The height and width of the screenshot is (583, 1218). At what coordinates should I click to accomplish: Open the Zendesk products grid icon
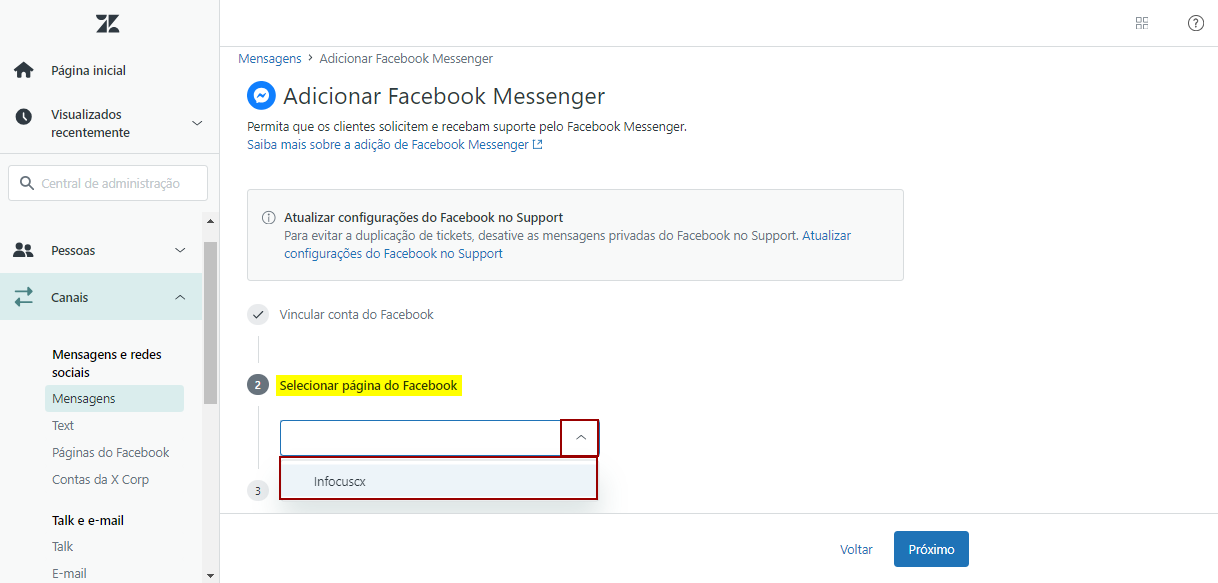click(x=1142, y=23)
